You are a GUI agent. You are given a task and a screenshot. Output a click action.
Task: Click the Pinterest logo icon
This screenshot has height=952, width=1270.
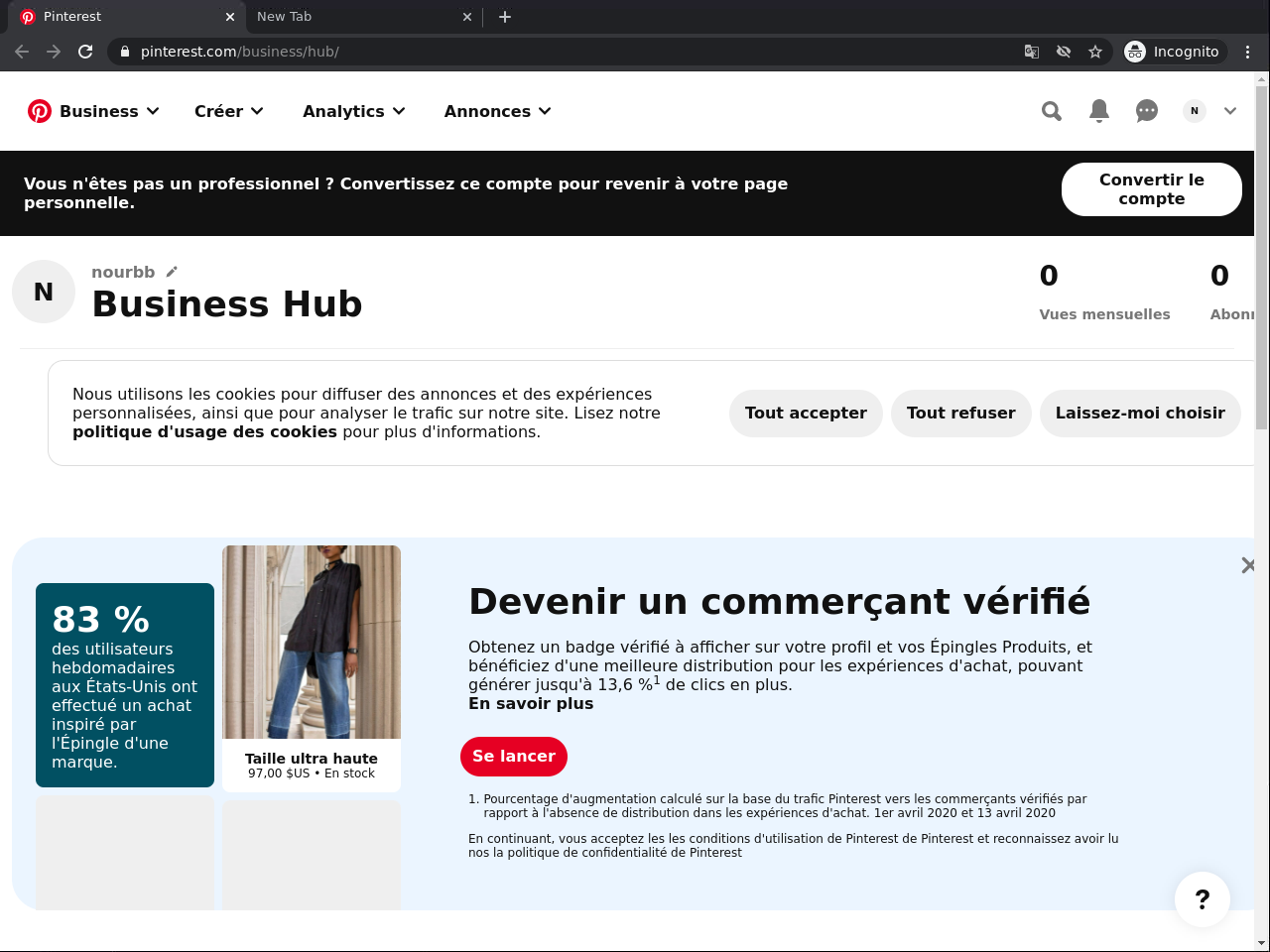(40, 111)
